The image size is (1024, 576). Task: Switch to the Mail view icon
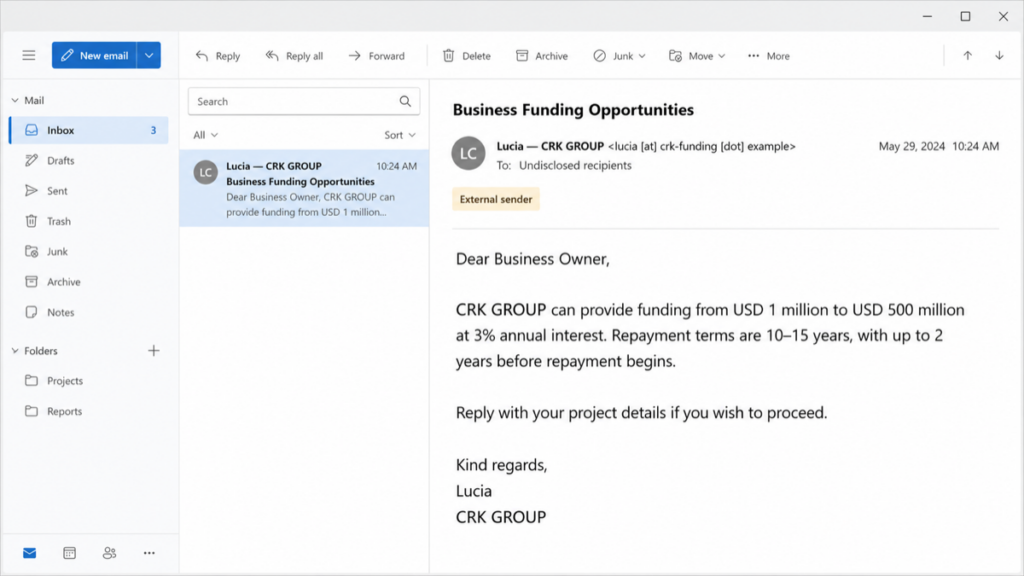point(29,553)
